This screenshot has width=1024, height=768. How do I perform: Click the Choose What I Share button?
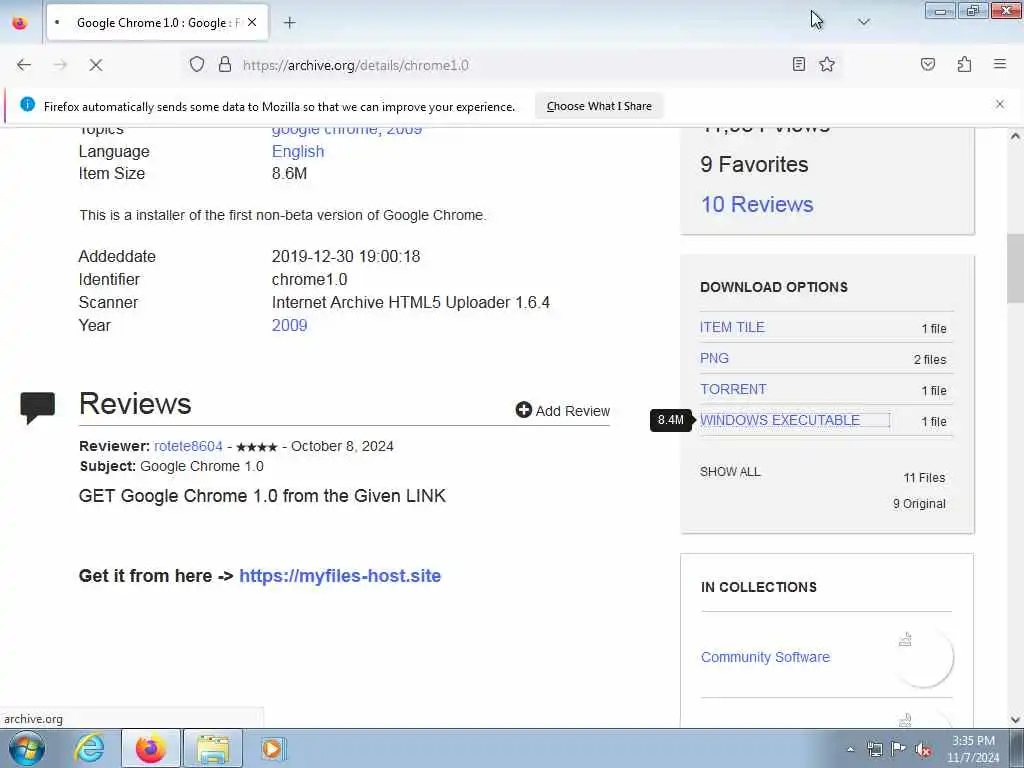coord(599,106)
